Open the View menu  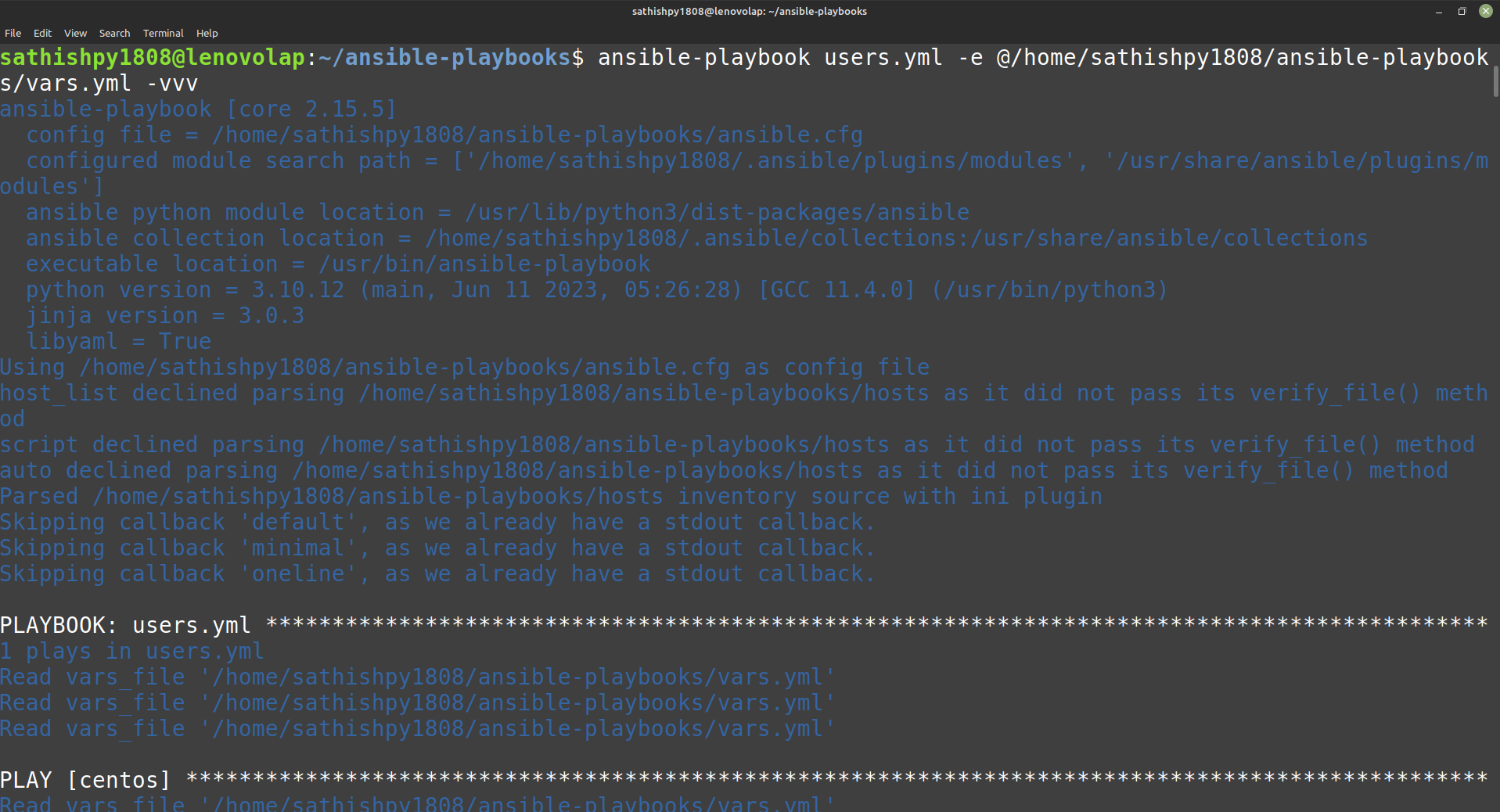click(x=75, y=33)
